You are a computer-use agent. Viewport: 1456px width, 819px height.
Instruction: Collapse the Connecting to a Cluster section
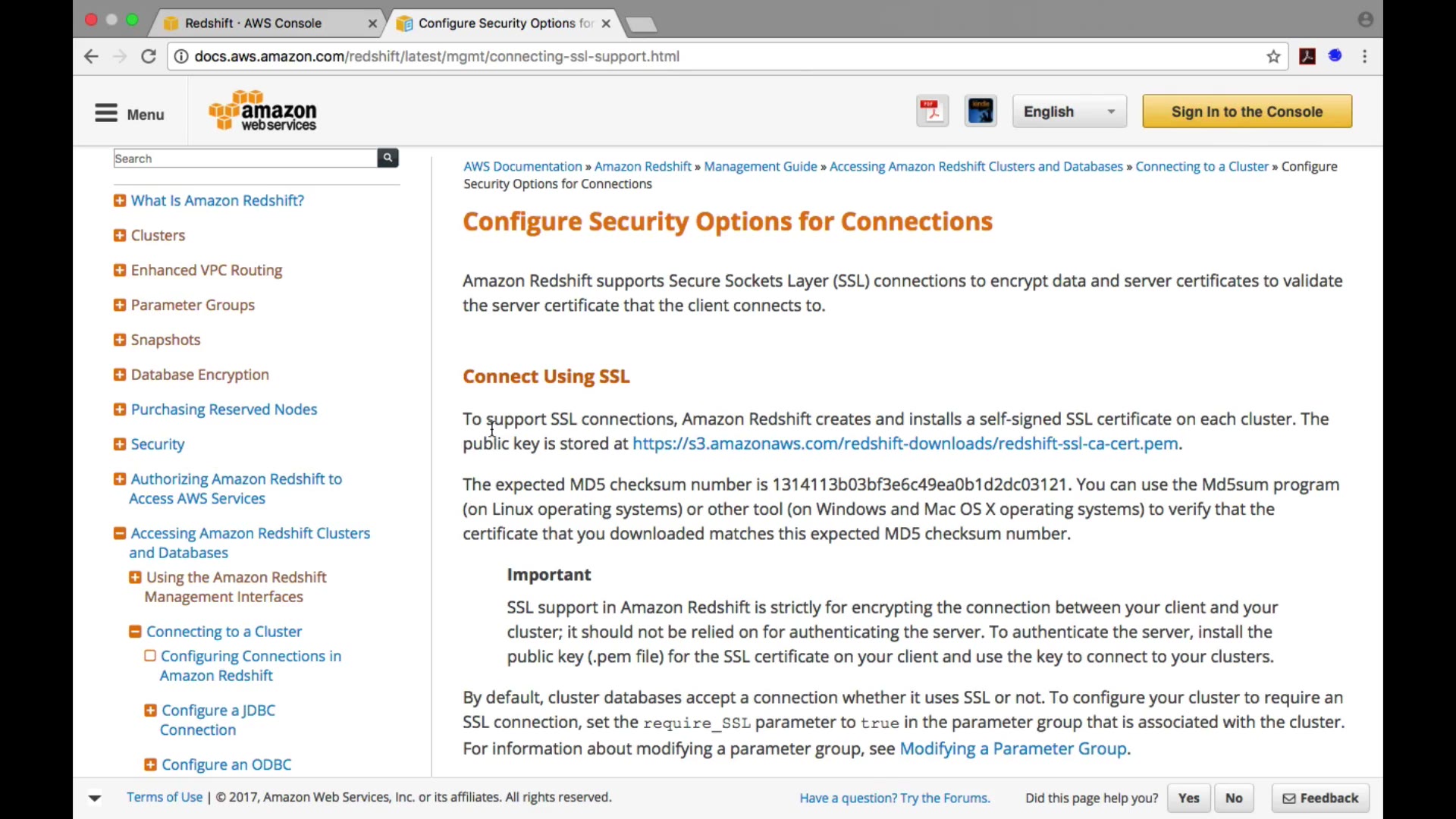click(x=135, y=632)
